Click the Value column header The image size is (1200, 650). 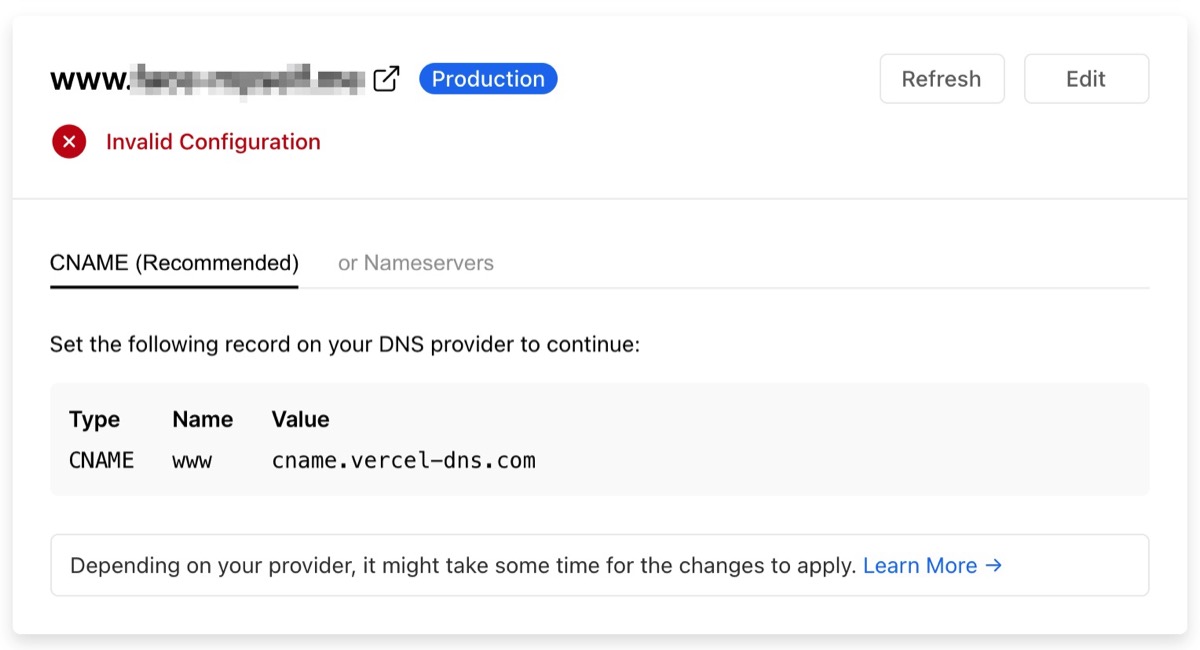coord(299,419)
